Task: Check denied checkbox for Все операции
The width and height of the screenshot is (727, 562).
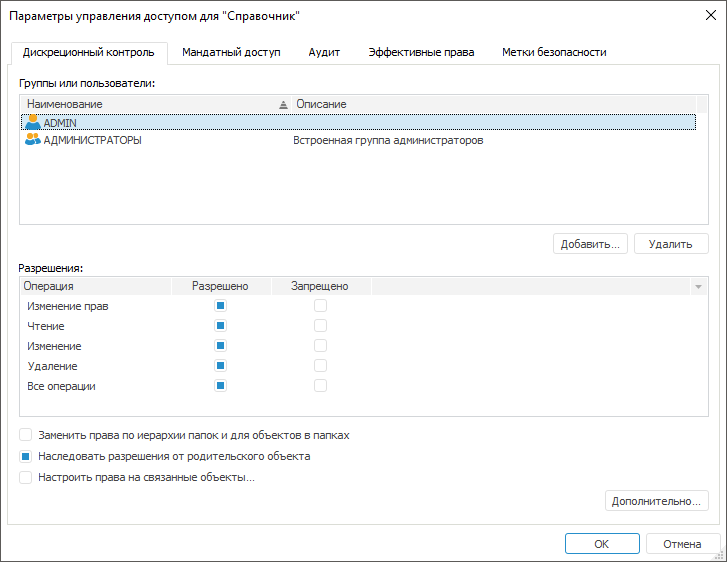Action: 321,386
